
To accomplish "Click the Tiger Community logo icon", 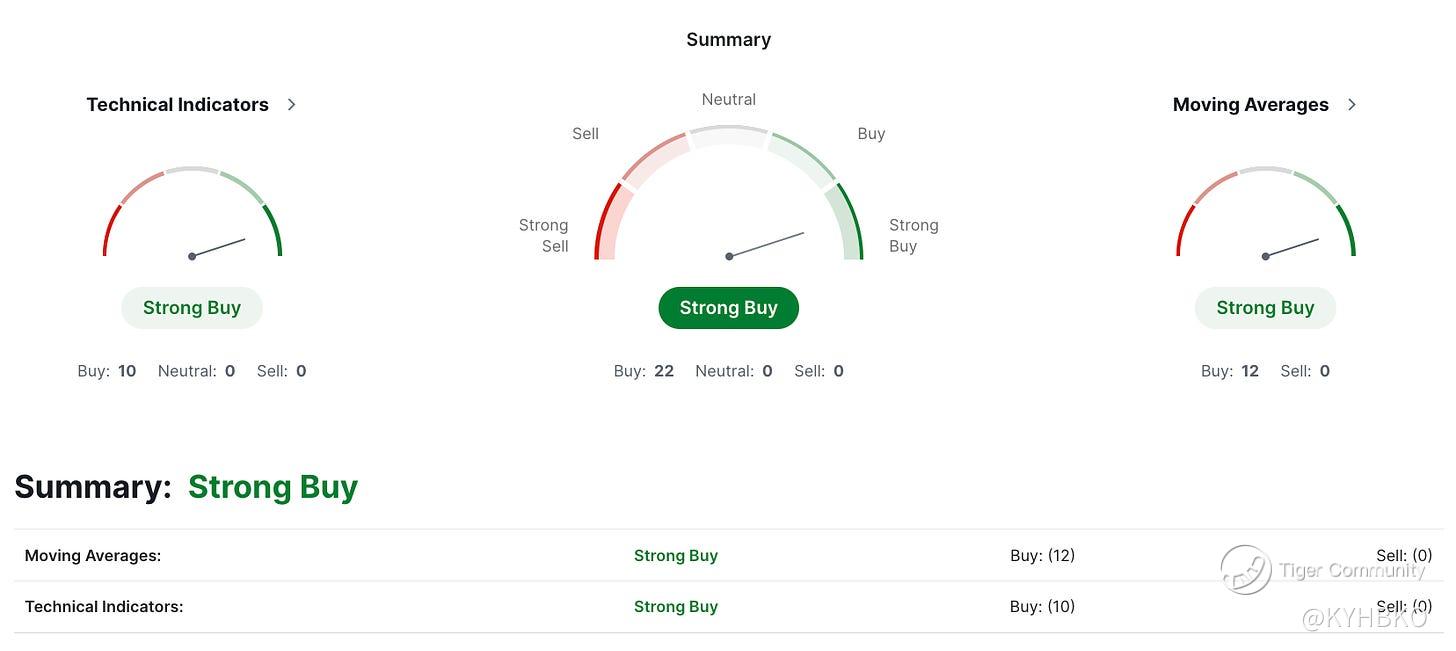I will [1245, 570].
